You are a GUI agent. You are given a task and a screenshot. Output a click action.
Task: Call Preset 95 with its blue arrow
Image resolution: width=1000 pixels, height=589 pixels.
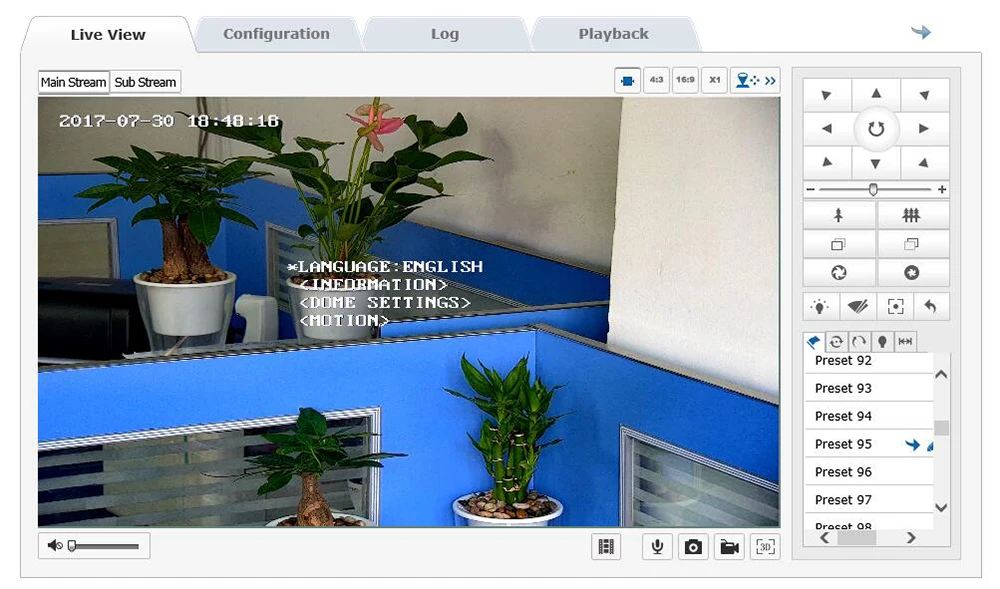point(913,444)
